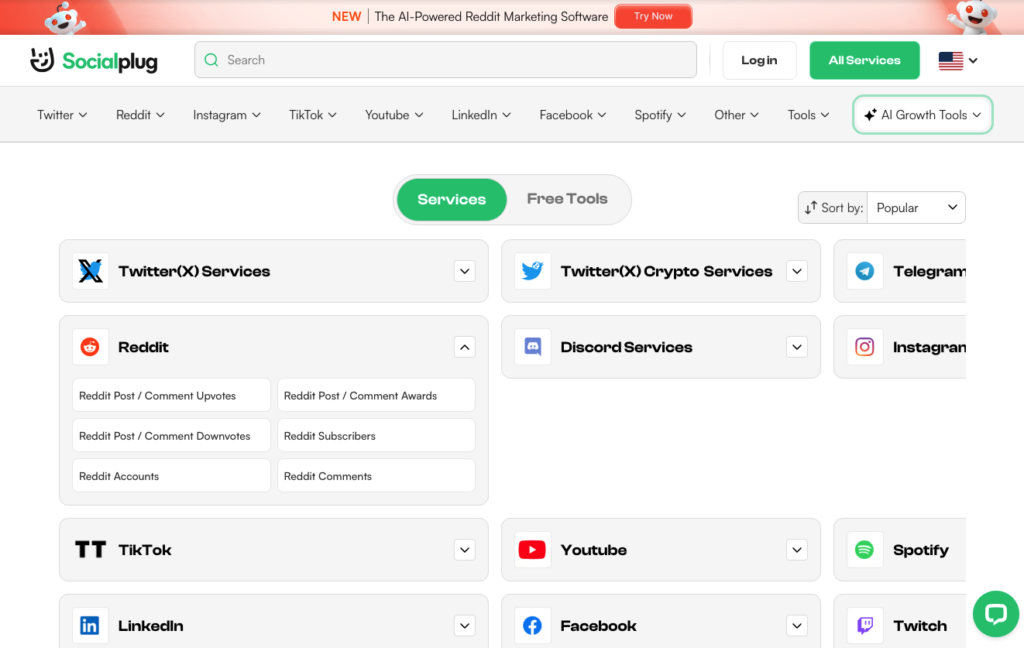Open Reddit Post / Comment Upvotes
Viewport: 1024px width, 648px height.
point(171,395)
